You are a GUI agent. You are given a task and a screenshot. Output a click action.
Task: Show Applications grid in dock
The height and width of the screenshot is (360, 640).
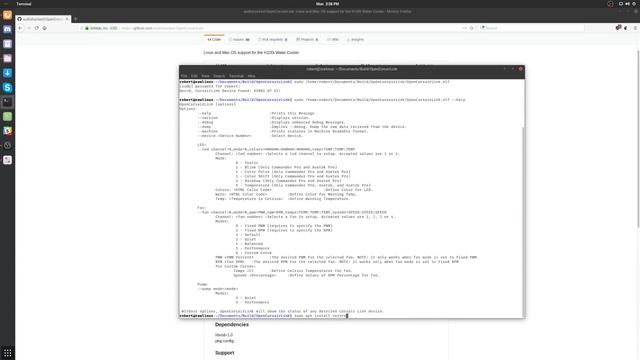click(x=7, y=353)
